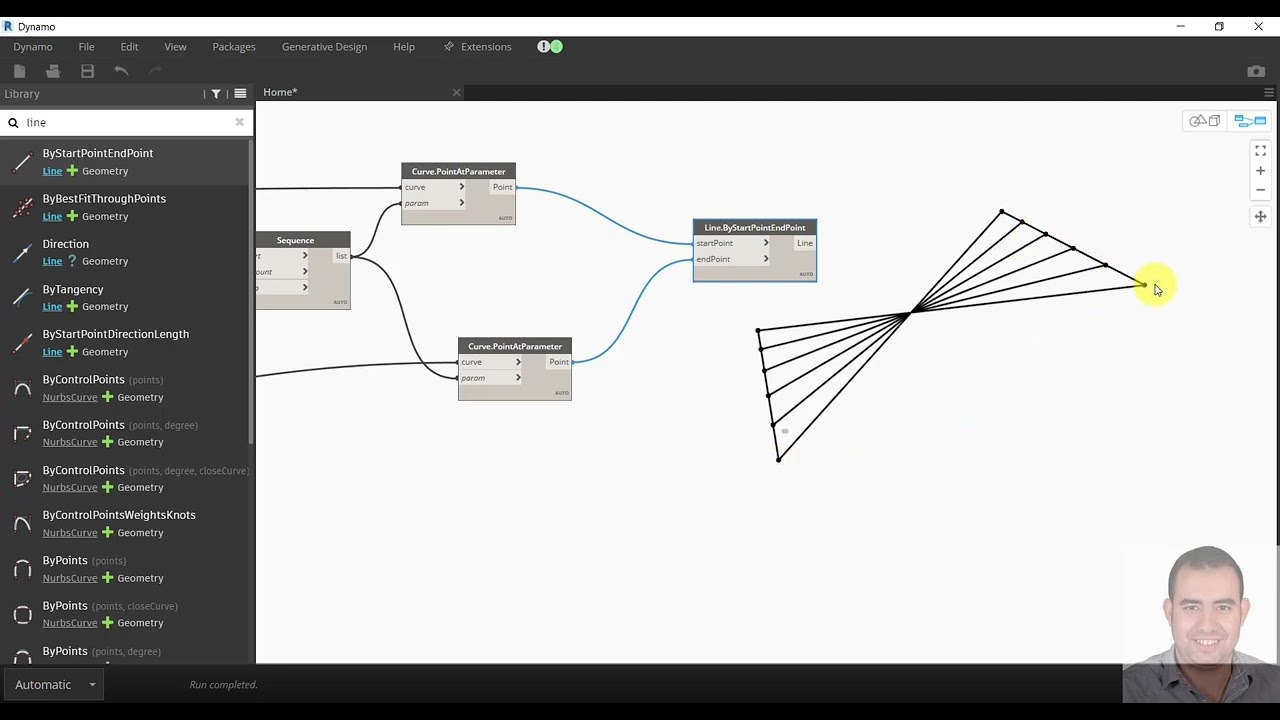The height and width of the screenshot is (720, 1280).
Task: Click the export image camera icon
Action: point(1256,71)
